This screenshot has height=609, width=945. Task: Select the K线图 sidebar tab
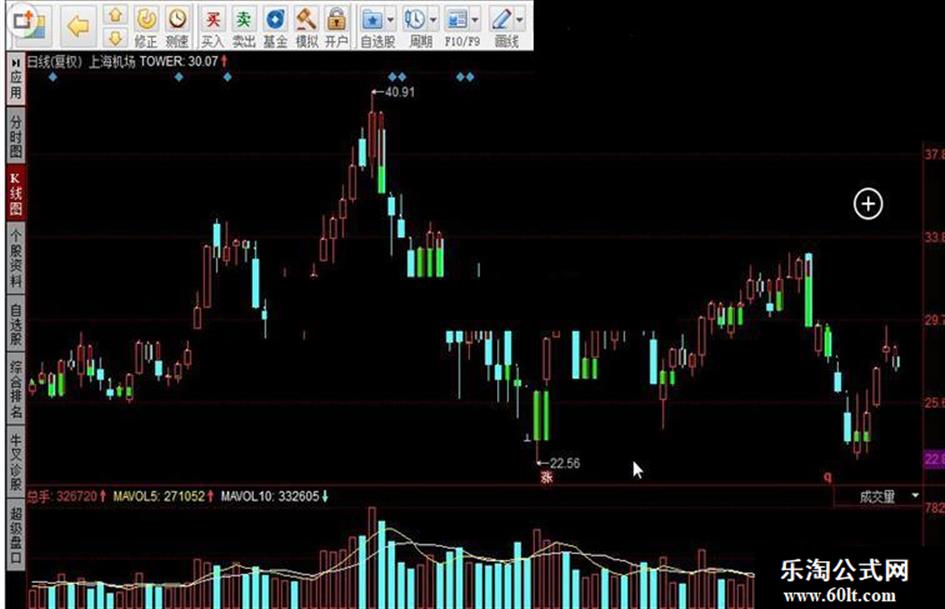(16, 193)
